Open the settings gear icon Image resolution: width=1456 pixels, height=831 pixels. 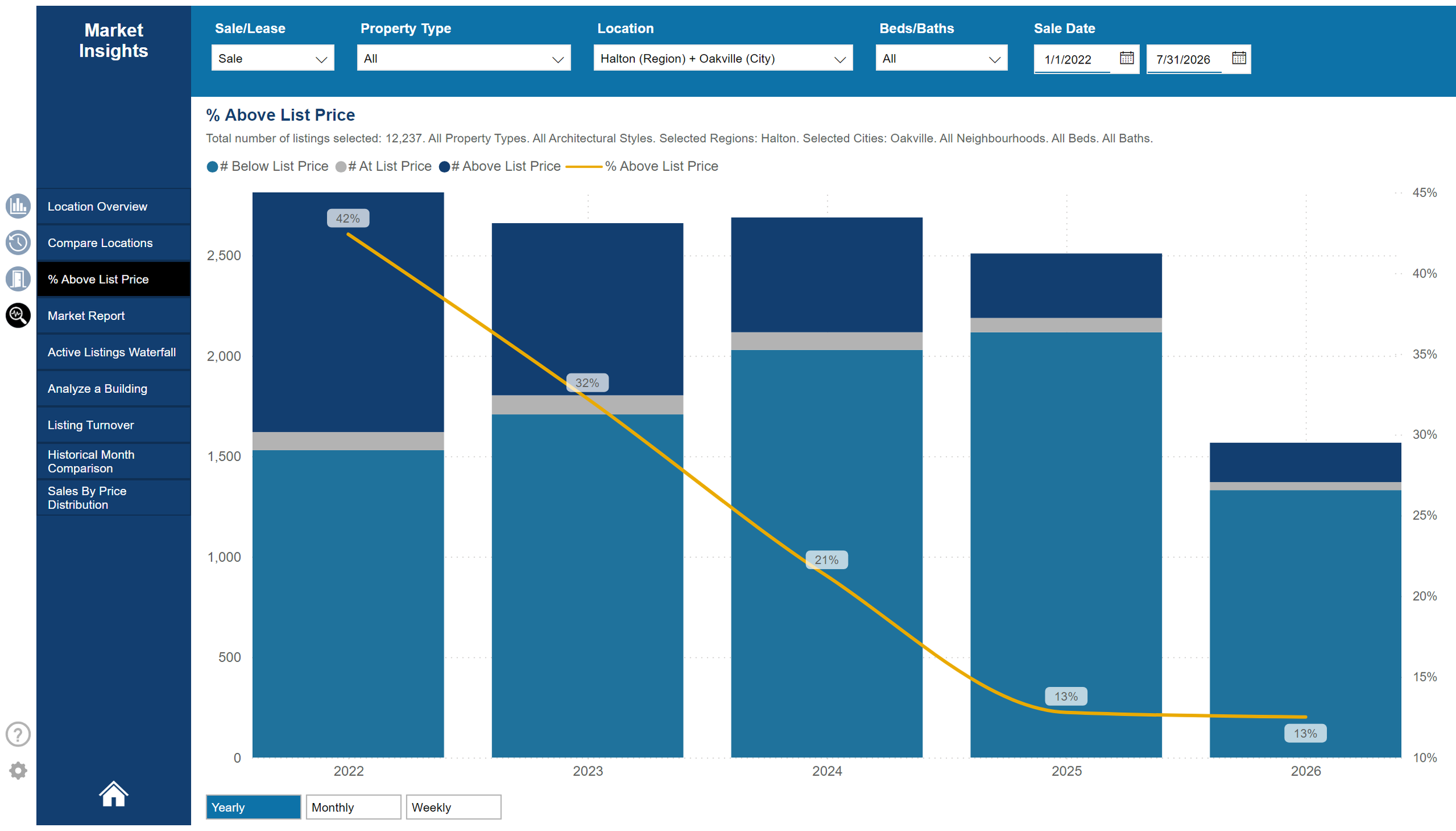point(18,770)
